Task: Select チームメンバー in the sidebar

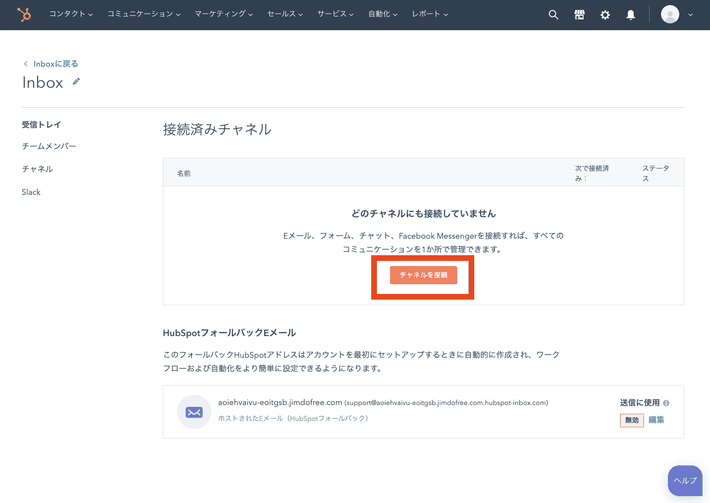Action: 49,146
